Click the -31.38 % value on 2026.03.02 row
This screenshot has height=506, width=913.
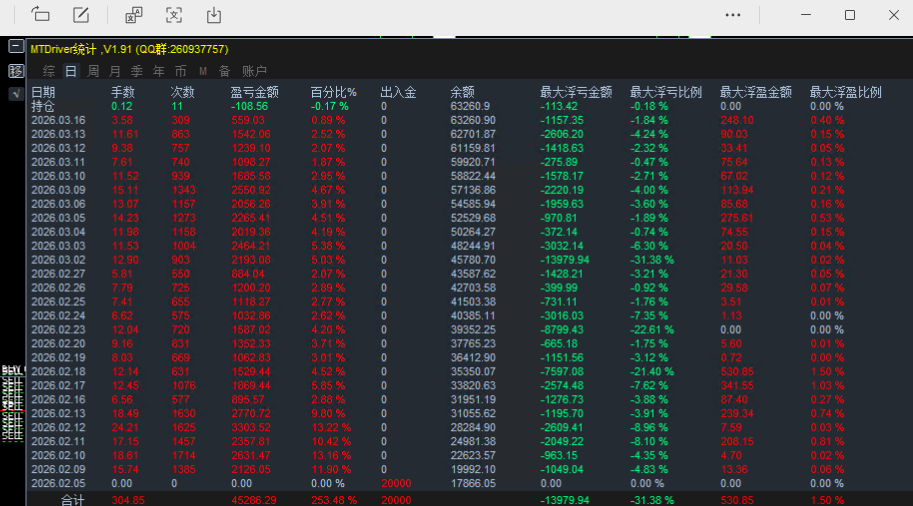pos(652,260)
